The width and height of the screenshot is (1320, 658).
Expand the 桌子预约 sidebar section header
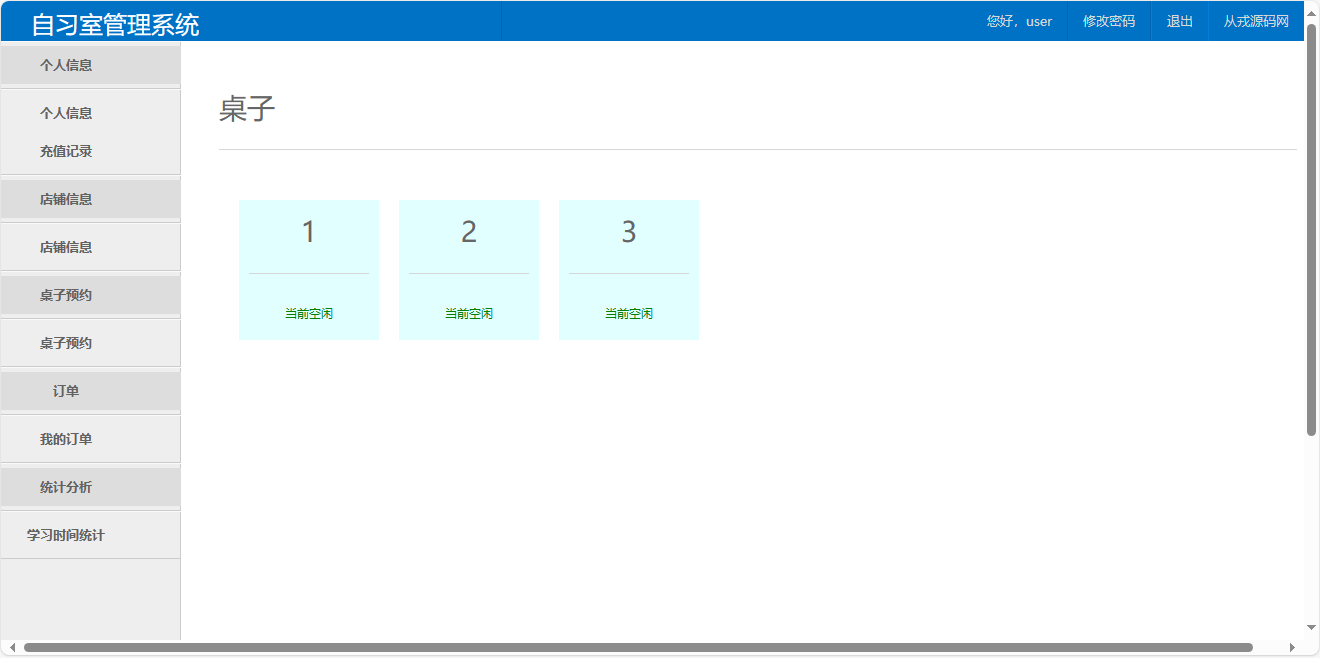click(x=90, y=294)
